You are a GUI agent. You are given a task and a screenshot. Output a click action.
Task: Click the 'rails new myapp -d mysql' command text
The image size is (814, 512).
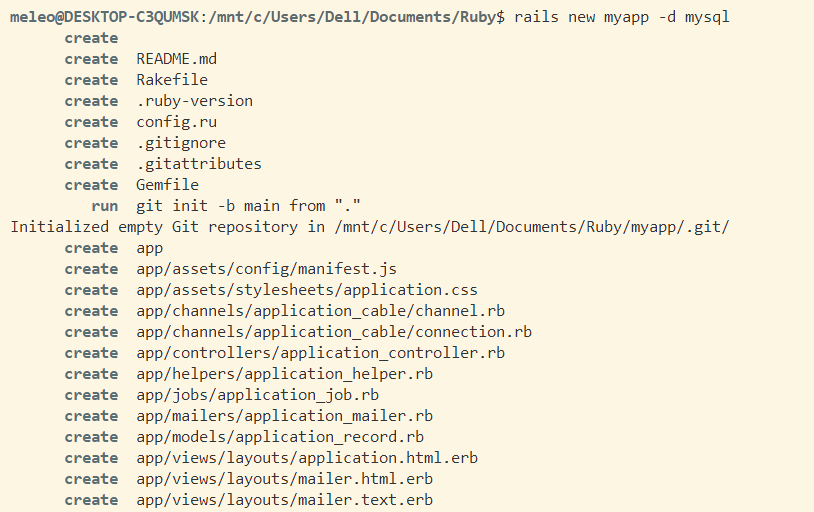pos(622,17)
